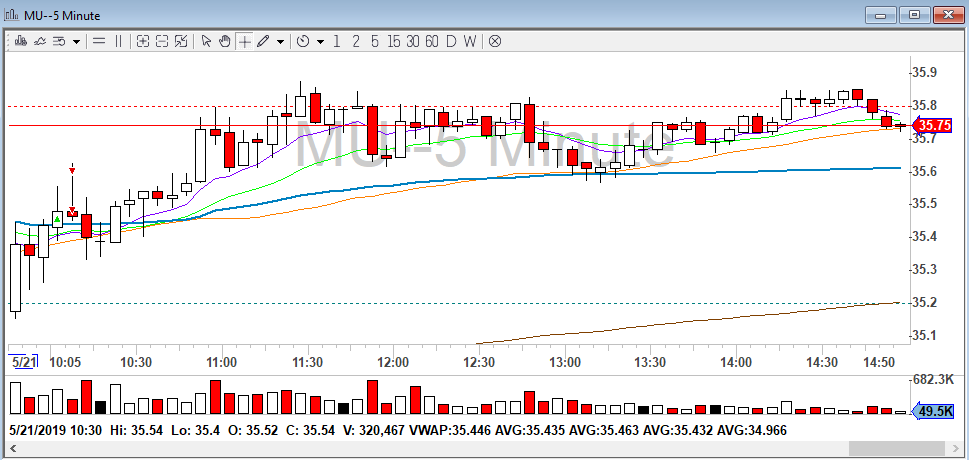The width and height of the screenshot is (969, 460).
Task: Click the circled X clear icon
Action: coord(495,41)
